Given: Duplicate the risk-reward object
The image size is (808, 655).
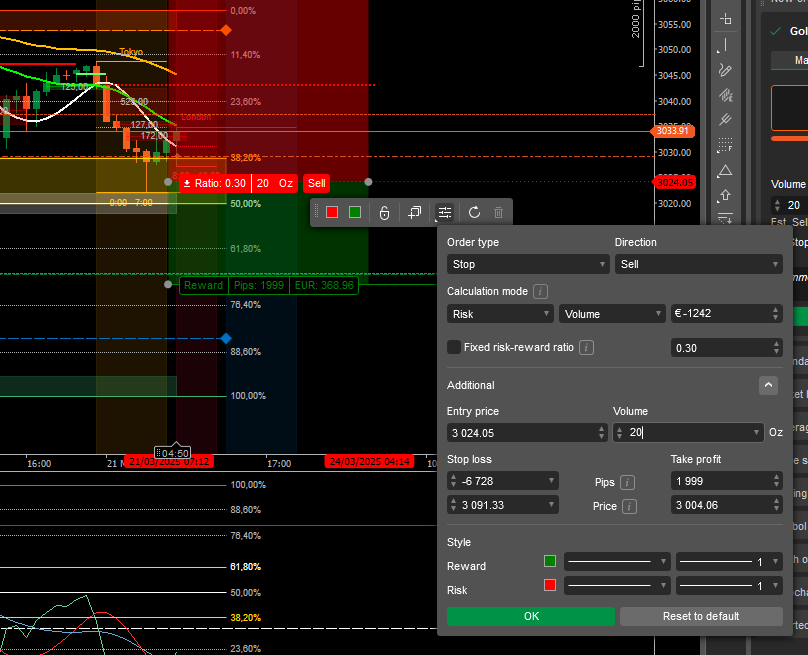Looking at the screenshot, I should coord(415,212).
